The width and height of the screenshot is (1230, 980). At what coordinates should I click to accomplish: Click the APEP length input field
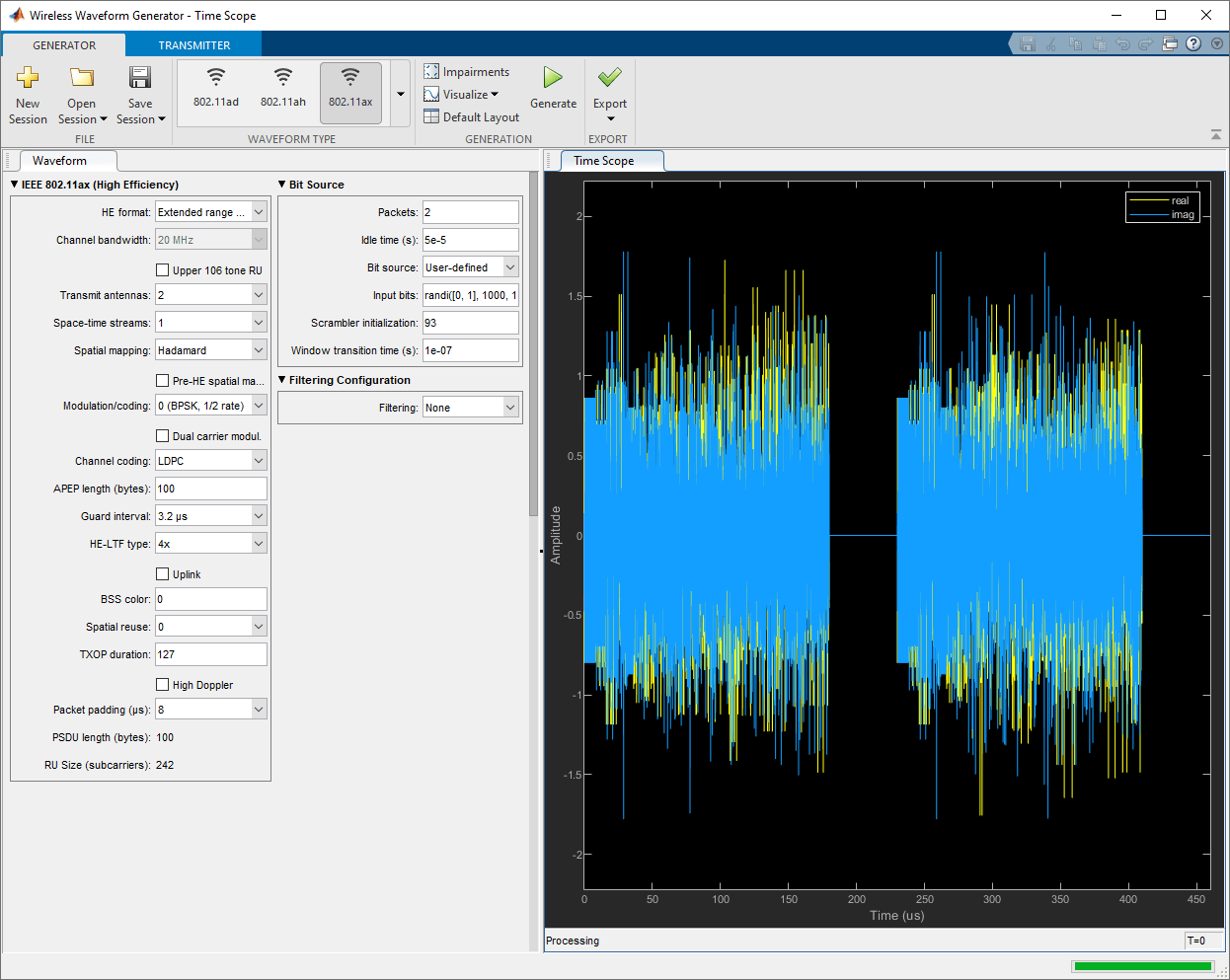click(x=211, y=489)
